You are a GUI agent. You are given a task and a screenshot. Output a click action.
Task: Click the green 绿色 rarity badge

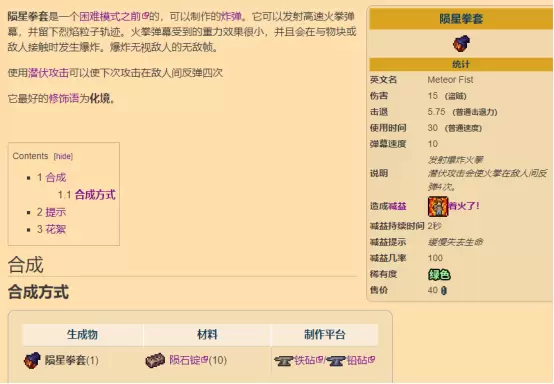[439, 274]
